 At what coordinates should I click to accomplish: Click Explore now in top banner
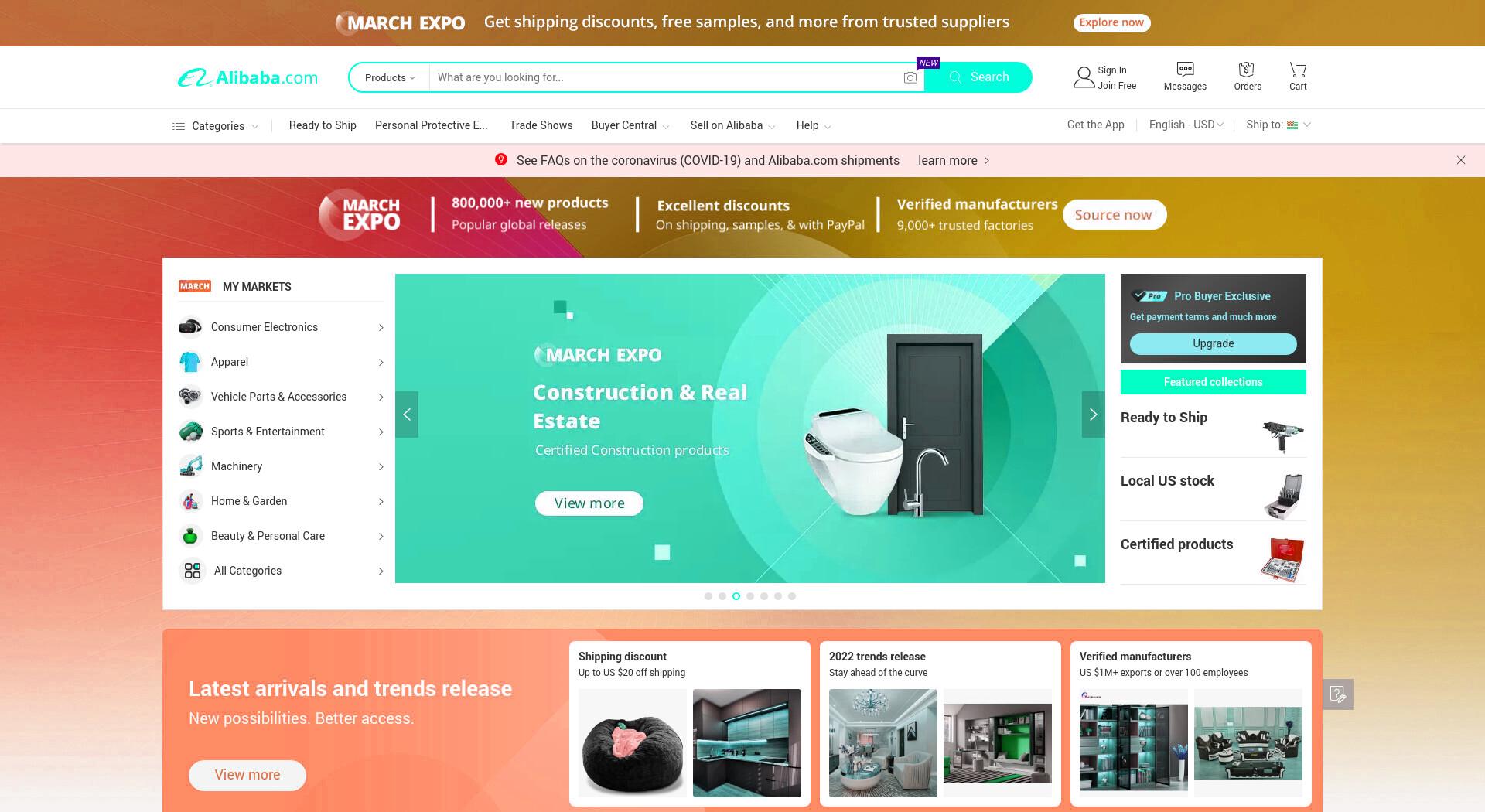click(x=1111, y=22)
